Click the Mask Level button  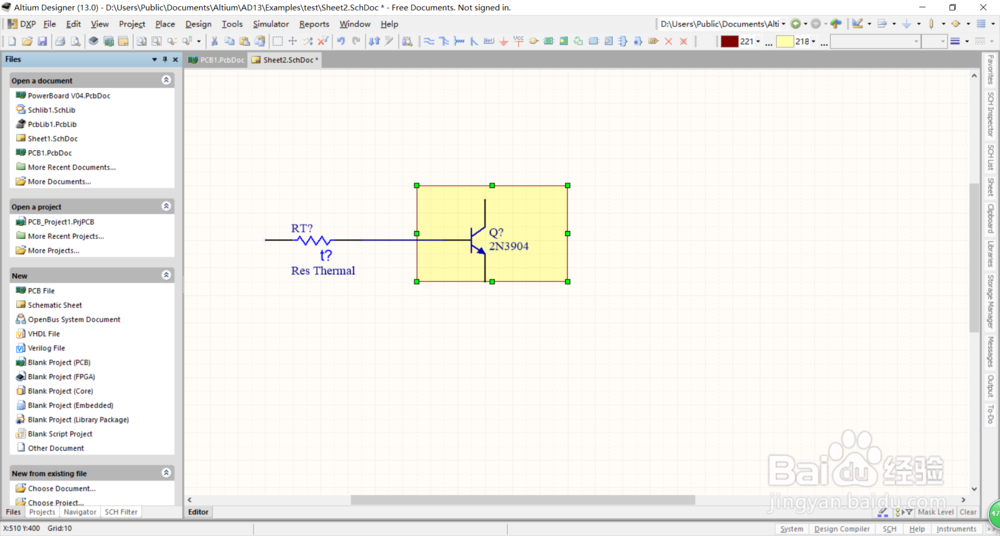[936, 512]
